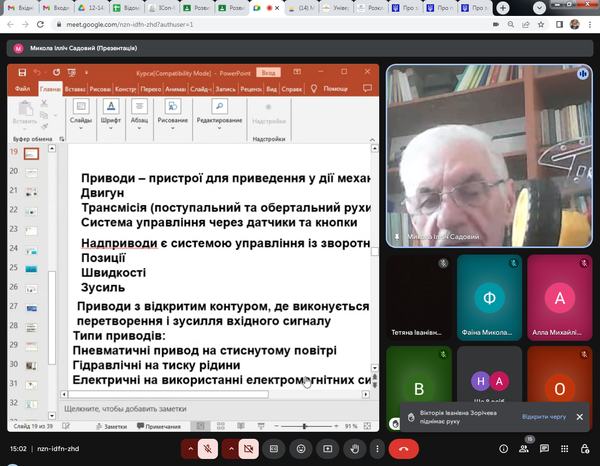Screen dimensions: 600x466
Task: Open the emoji reactions button
Action: tap(299, 449)
